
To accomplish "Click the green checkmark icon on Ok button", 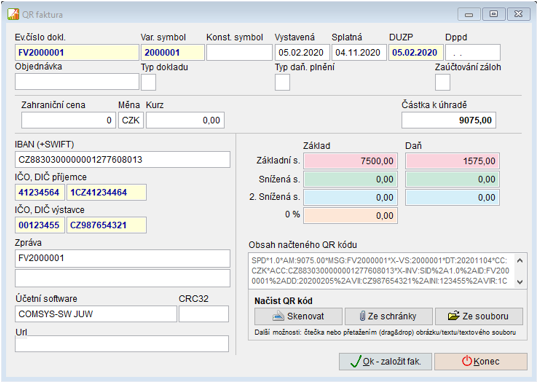I will pyautogui.click(x=355, y=361).
